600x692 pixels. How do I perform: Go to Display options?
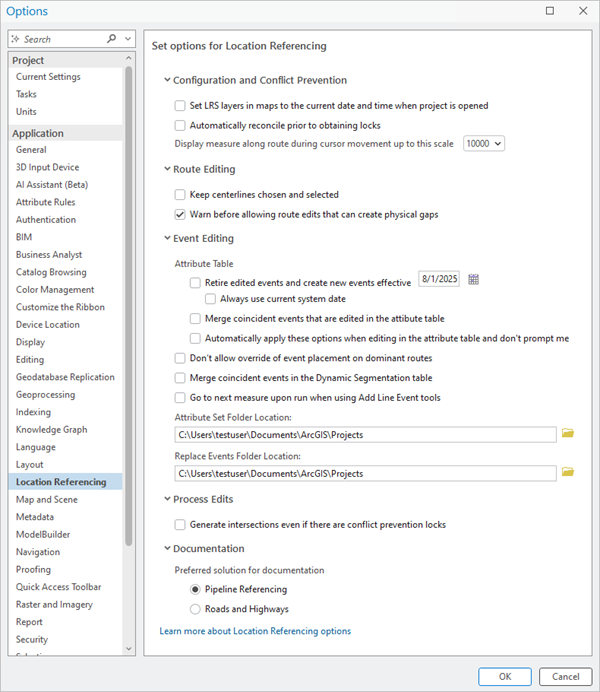pos(30,342)
